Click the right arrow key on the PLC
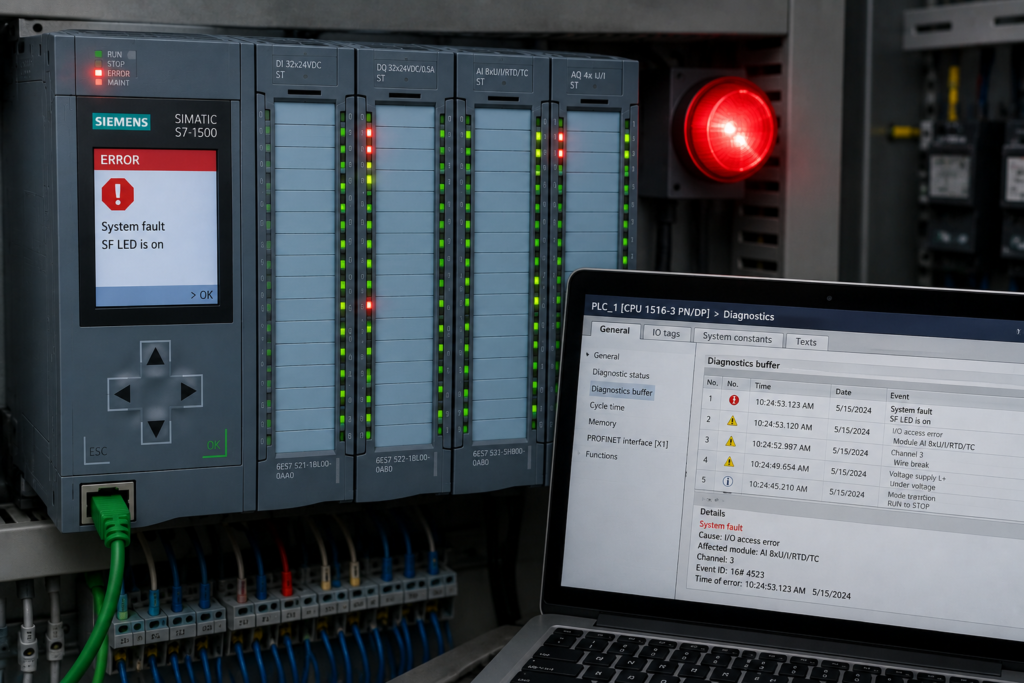1024x683 pixels. point(188,391)
